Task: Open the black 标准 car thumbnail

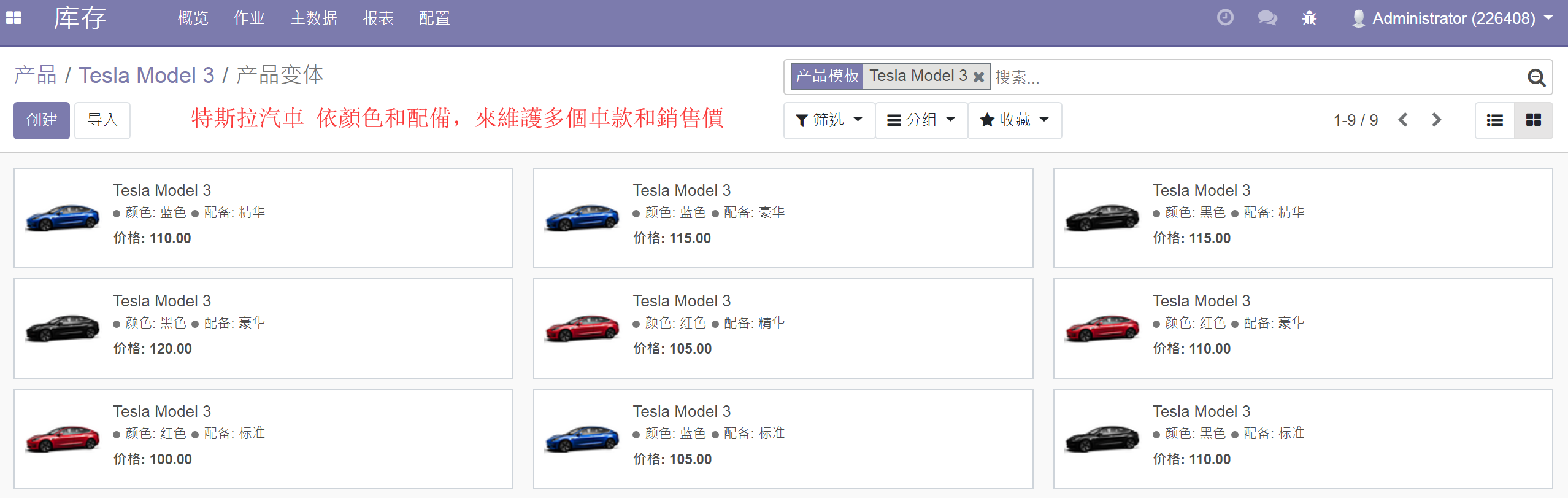Action: 1102,439
